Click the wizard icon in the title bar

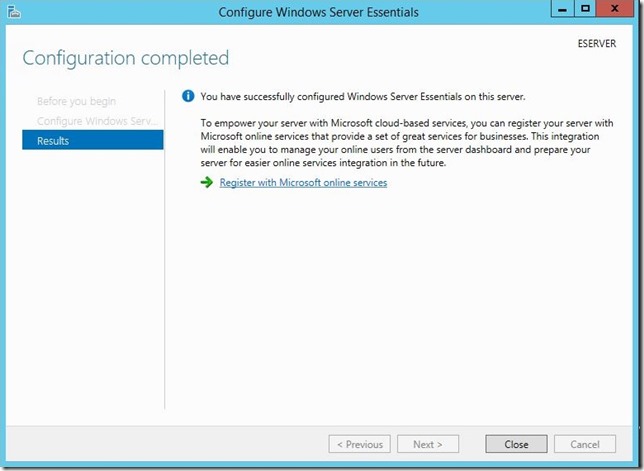[x=12, y=12]
